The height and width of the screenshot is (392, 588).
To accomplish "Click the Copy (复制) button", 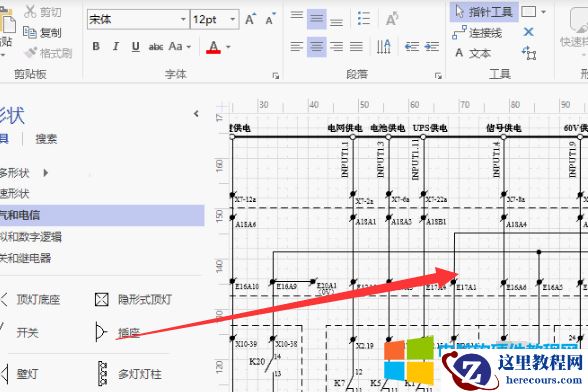I will 42,33.
